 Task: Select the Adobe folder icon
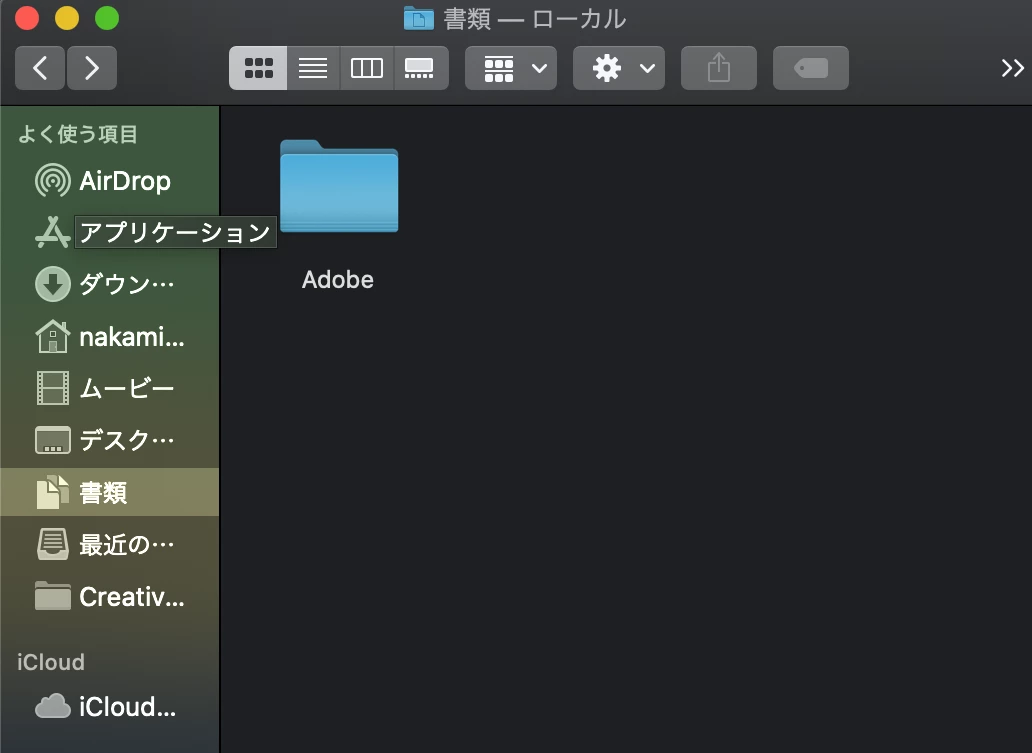339,186
